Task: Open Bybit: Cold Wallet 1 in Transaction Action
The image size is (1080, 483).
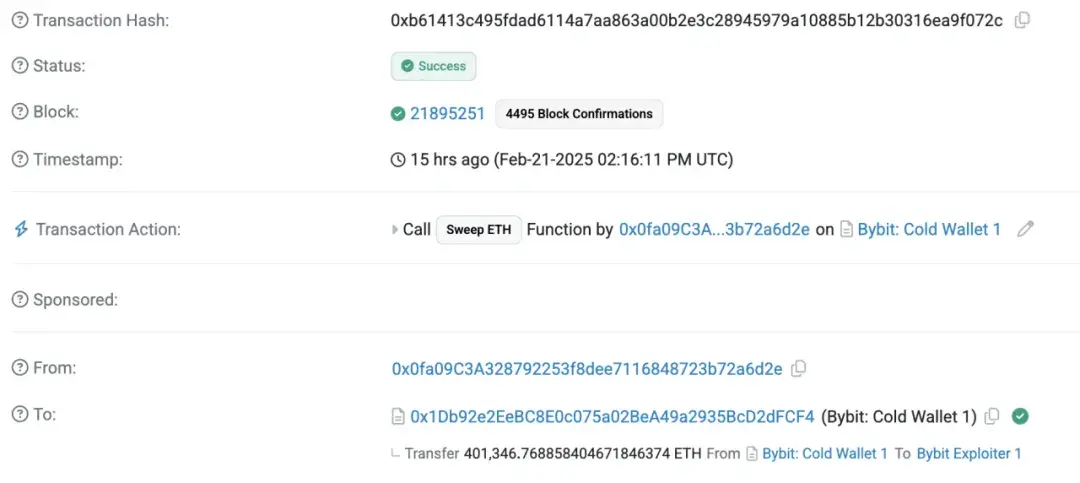Action: tap(929, 229)
